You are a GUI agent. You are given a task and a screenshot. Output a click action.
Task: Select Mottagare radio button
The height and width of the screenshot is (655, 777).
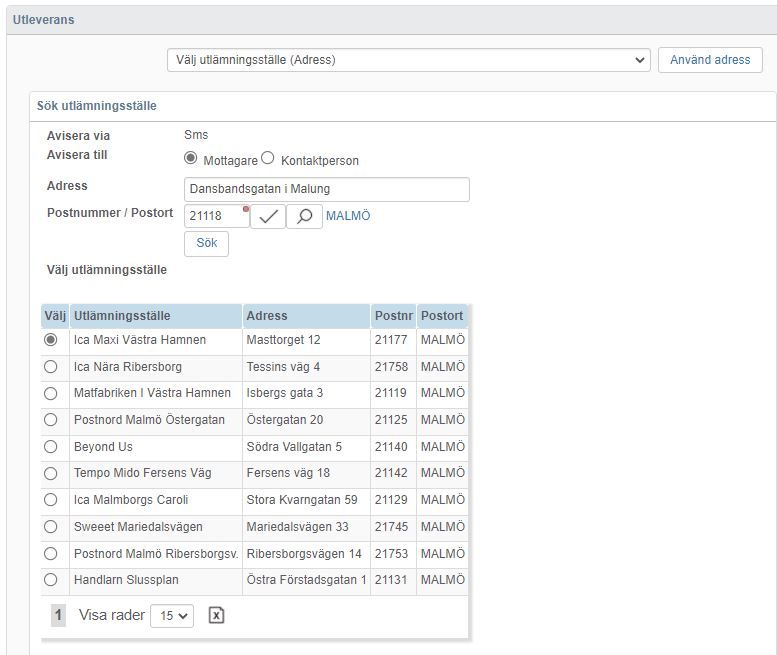tap(190, 158)
